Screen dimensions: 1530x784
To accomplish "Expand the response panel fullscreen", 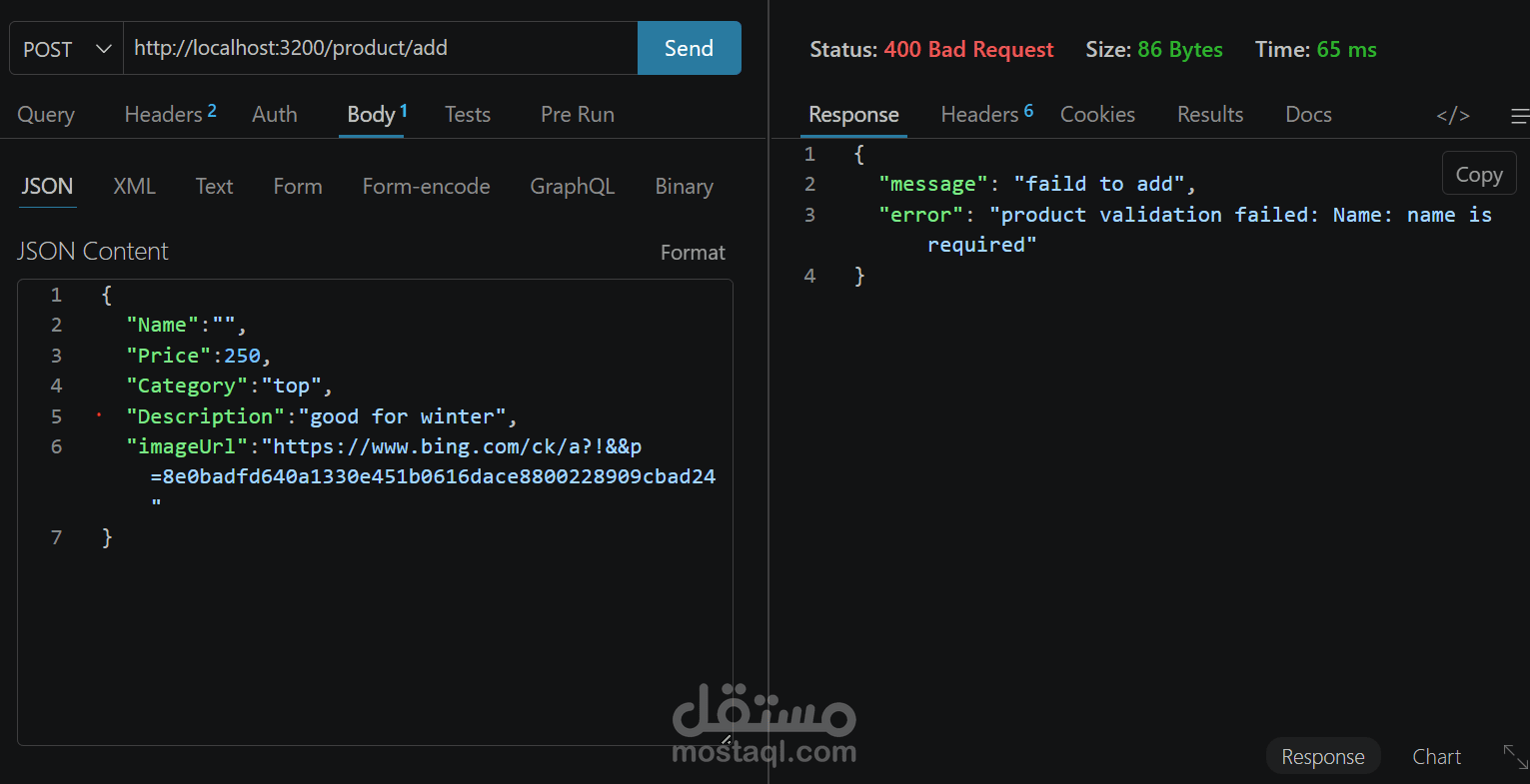I will tap(1515, 756).
